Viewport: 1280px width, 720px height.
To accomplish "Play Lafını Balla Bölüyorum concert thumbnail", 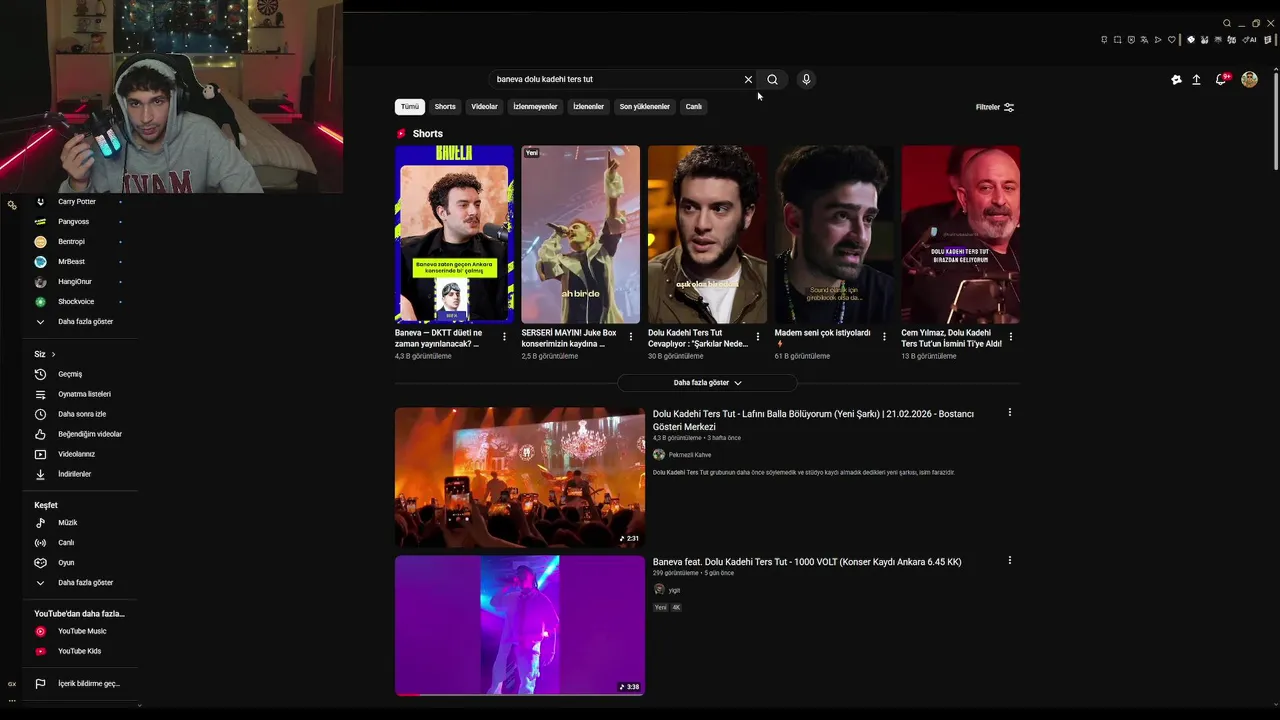I will [x=520, y=477].
